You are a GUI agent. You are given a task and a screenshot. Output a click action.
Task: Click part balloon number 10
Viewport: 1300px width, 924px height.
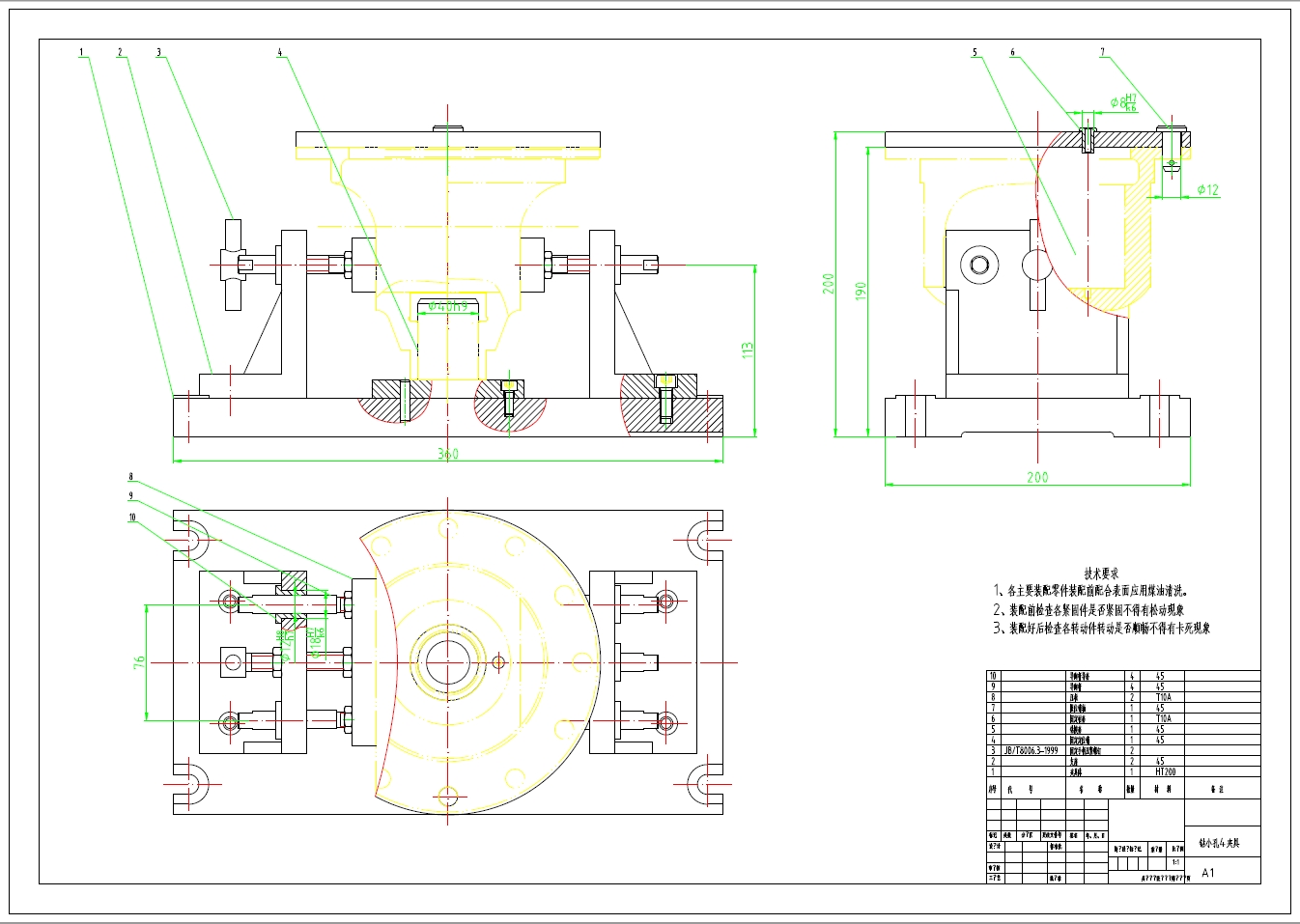point(132,518)
